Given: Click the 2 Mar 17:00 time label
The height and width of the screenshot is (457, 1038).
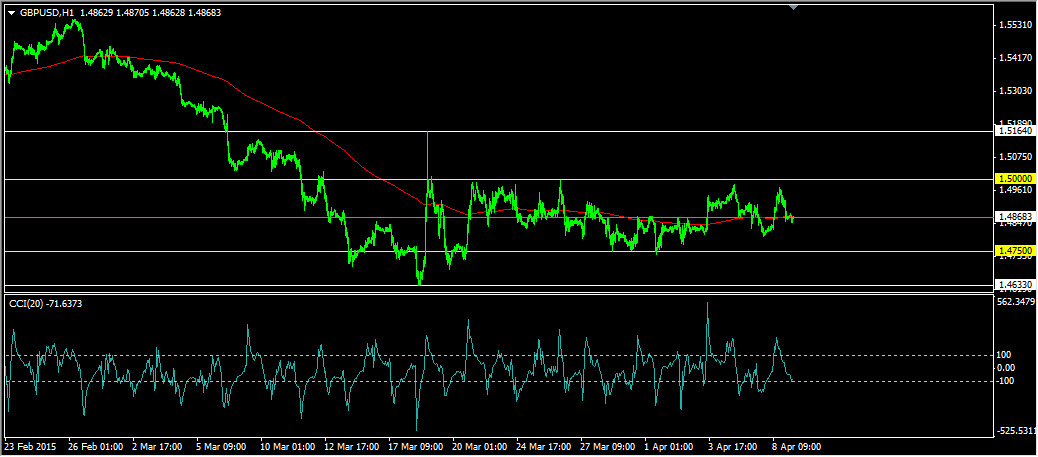Looking at the screenshot, I should (x=157, y=446).
